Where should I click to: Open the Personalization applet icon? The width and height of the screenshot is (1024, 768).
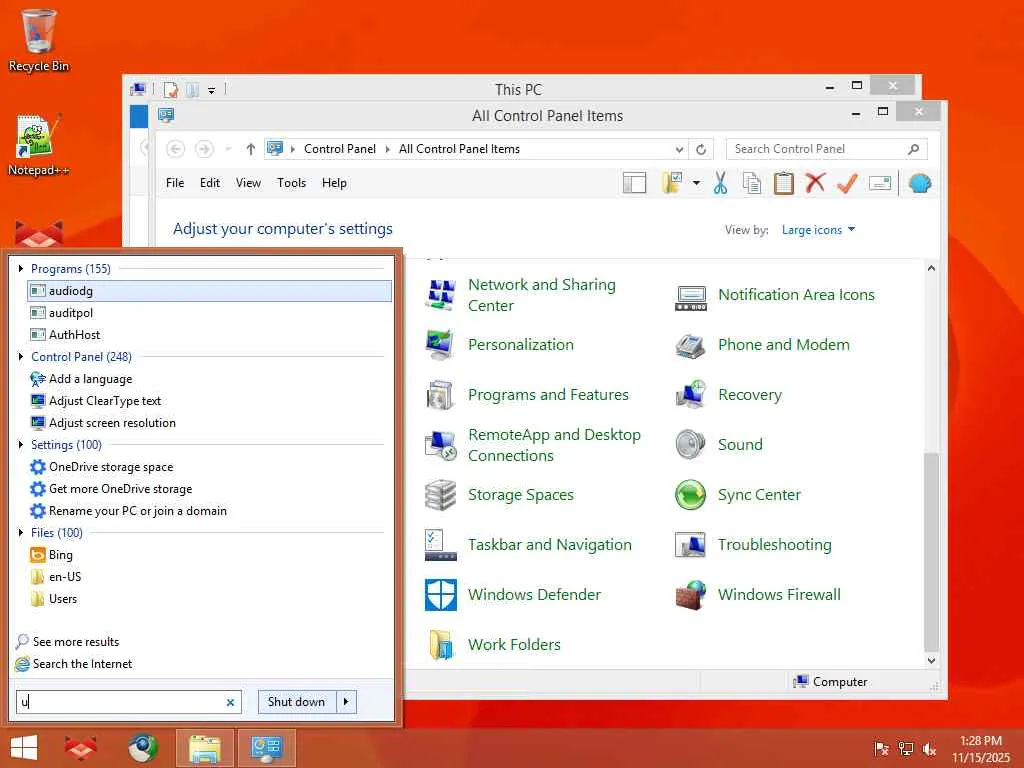click(440, 345)
